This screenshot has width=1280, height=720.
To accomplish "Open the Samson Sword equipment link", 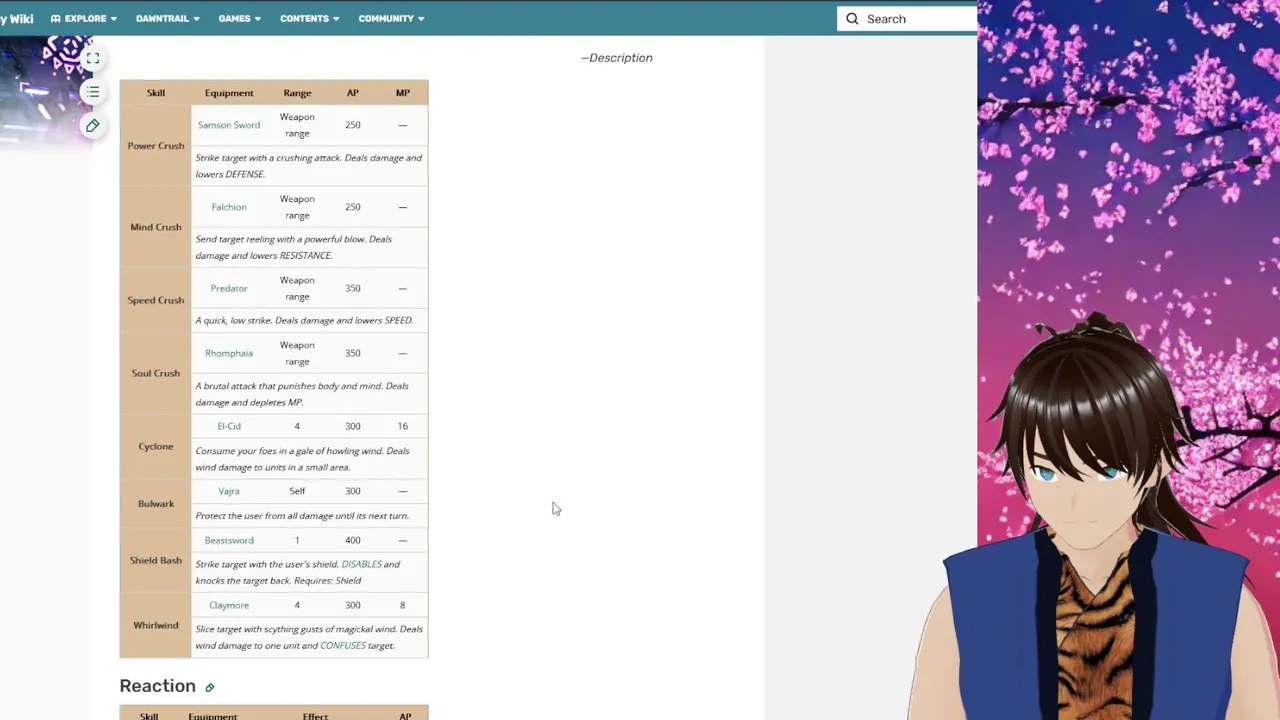I will pos(229,125).
